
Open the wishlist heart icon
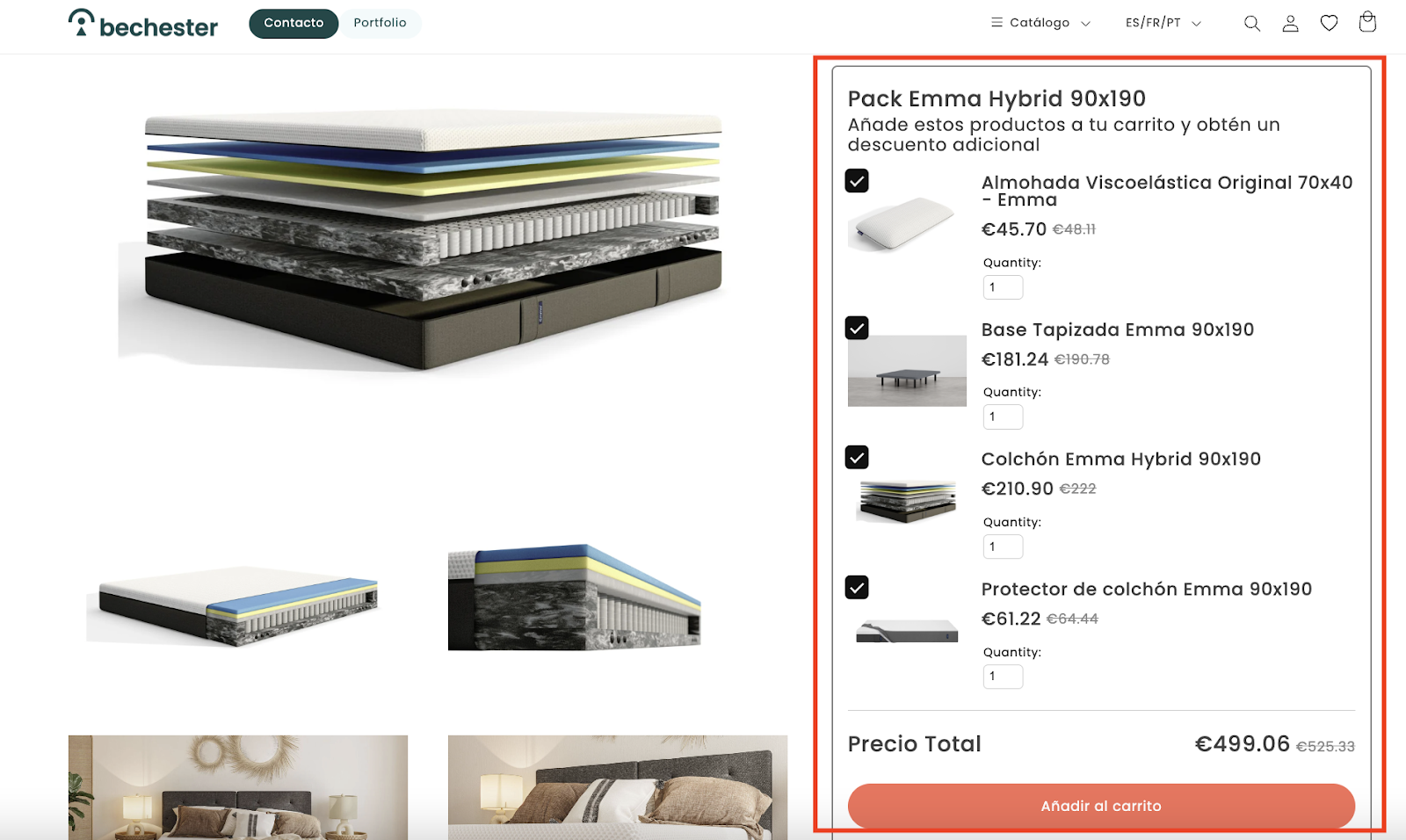tap(1329, 24)
